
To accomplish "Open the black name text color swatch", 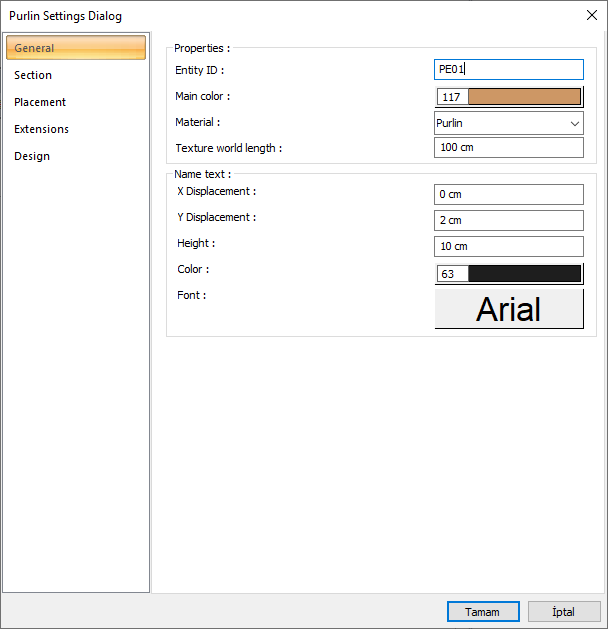I will (x=524, y=274).
